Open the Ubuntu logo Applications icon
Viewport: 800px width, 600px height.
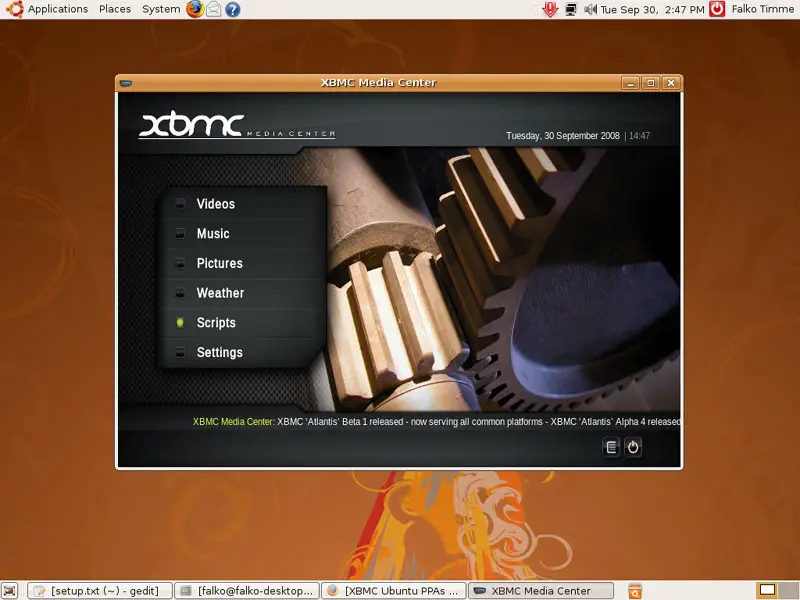pyautogui.click(x=14, y=9)
